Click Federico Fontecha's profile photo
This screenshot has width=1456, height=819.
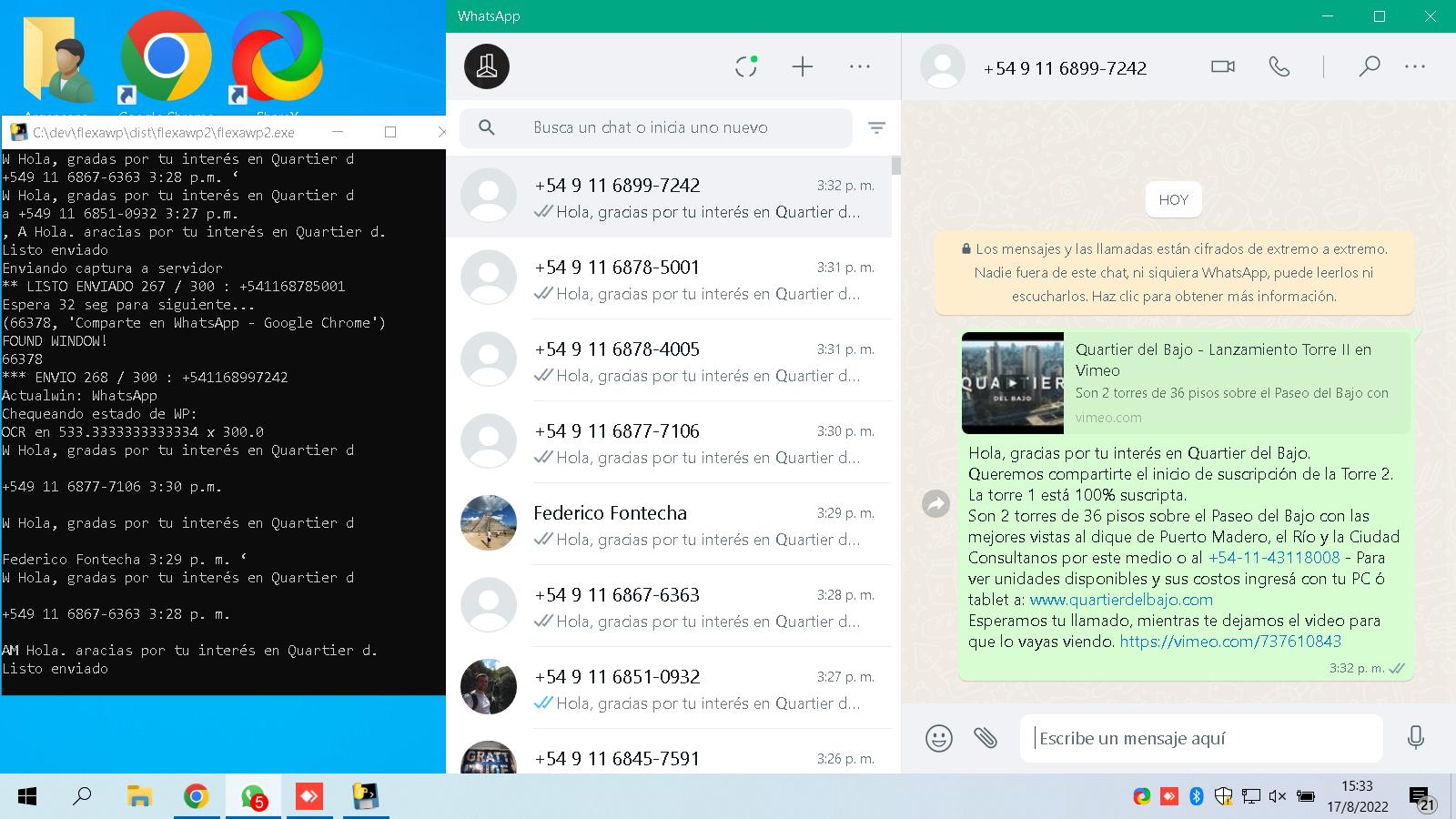pyautogui.click(x=489, y=523)
